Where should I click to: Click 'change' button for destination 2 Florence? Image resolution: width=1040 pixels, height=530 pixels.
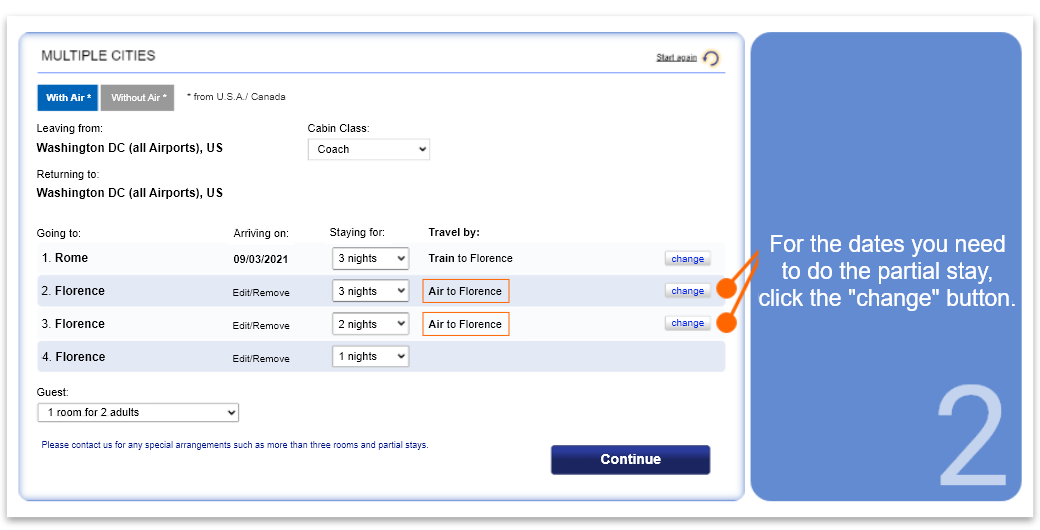[687, 291]
